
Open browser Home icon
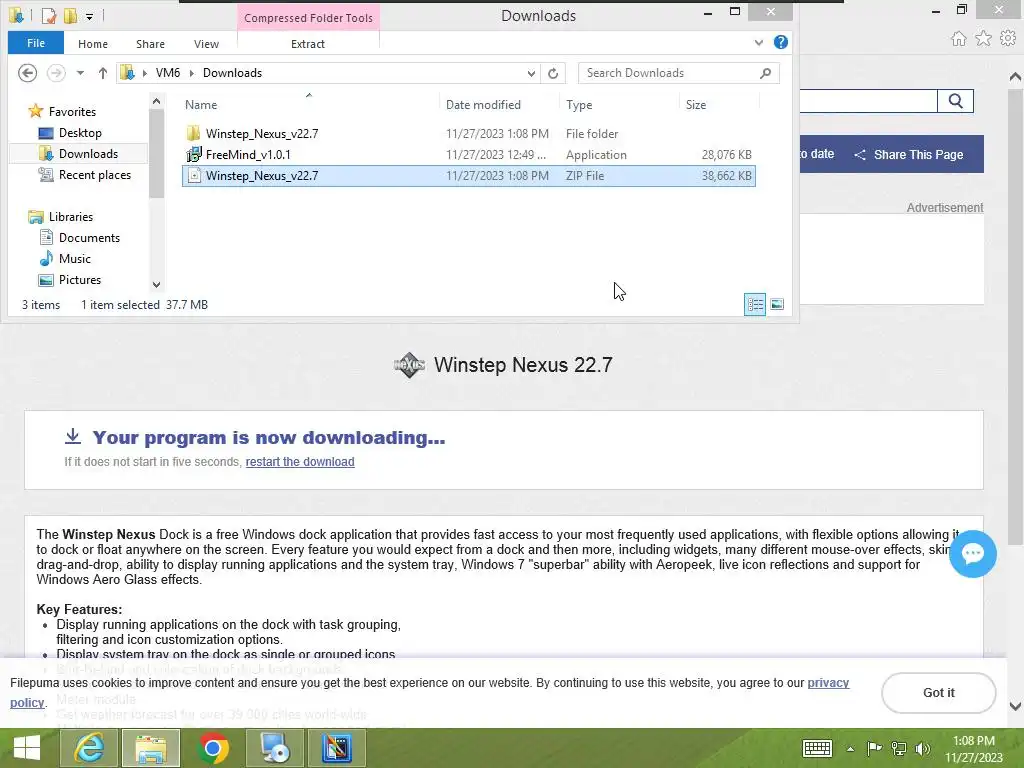(x=958, y=39)
